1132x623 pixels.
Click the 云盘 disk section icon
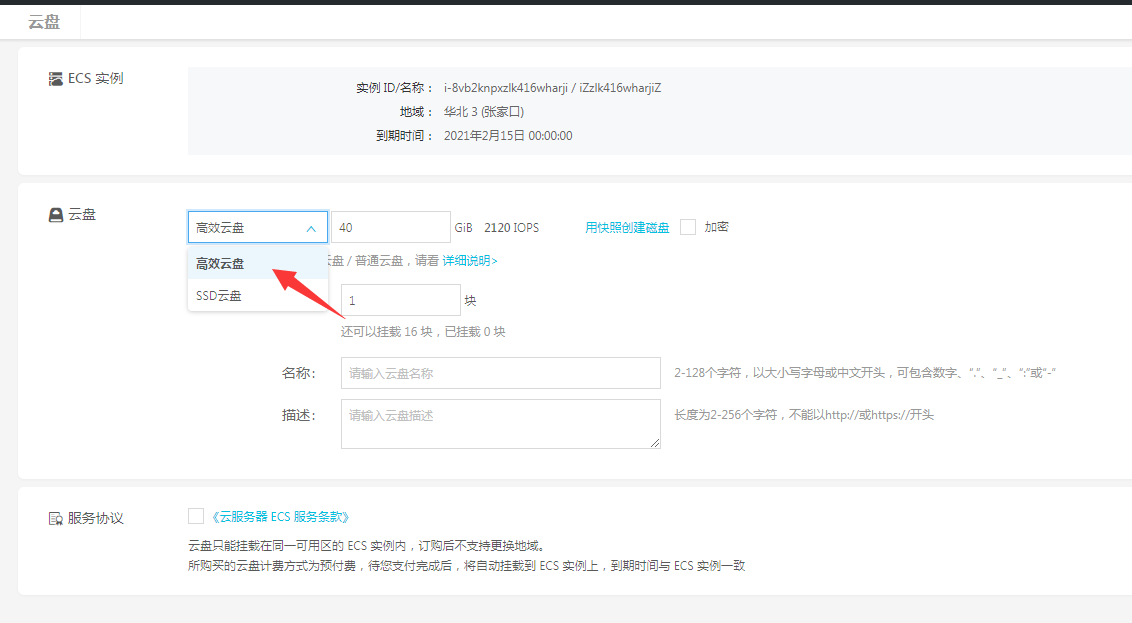click(x=56, y=214)
